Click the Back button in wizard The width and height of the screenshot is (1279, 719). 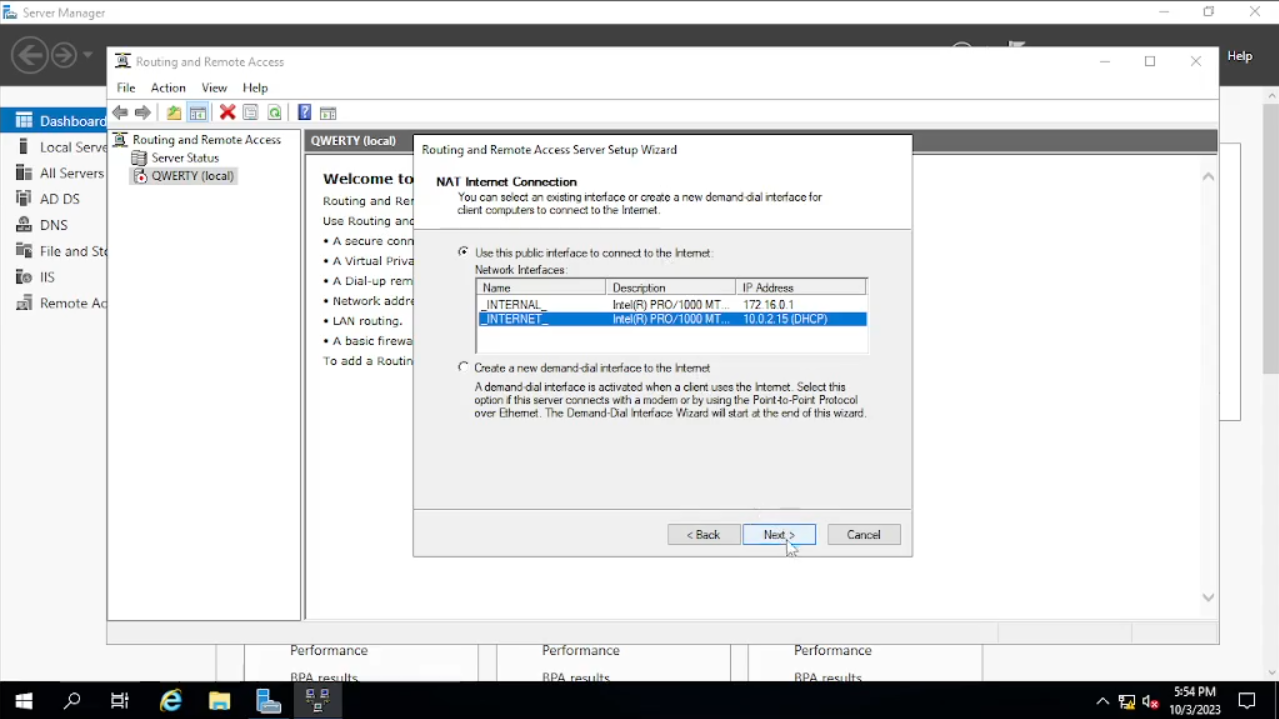tap(703, 535)
